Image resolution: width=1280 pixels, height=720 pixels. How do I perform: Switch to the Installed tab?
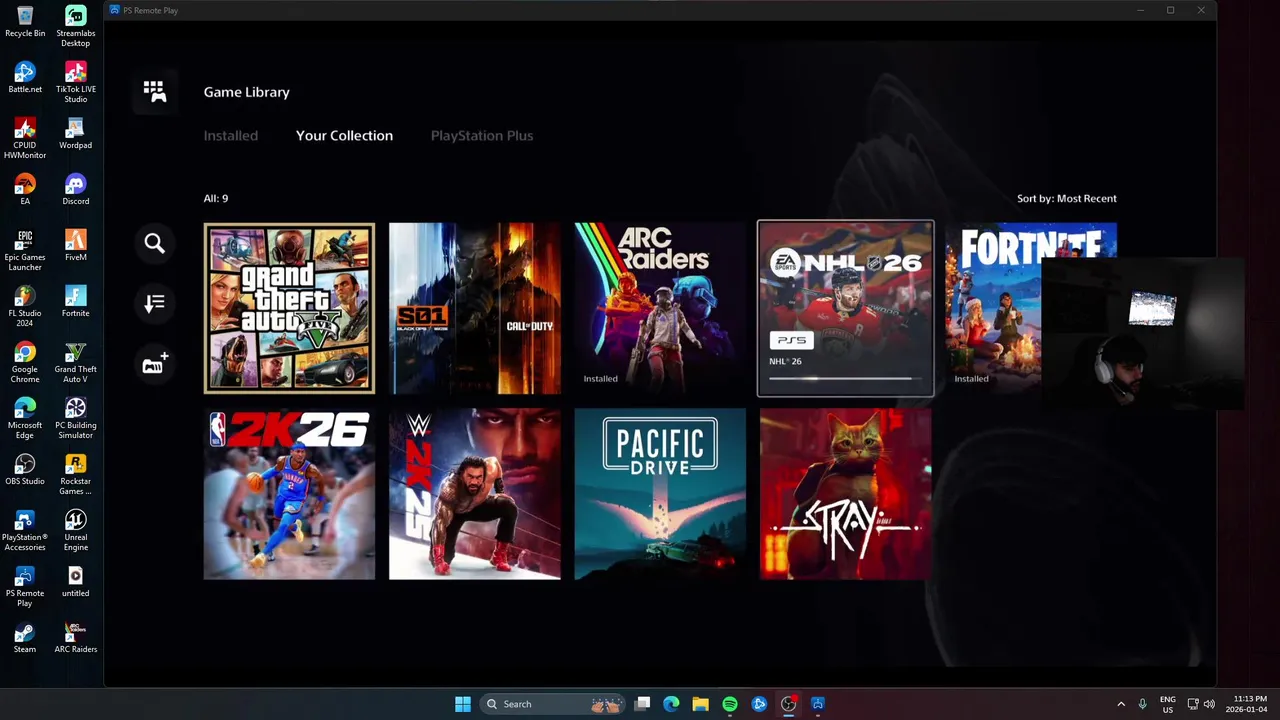point(231,136)
